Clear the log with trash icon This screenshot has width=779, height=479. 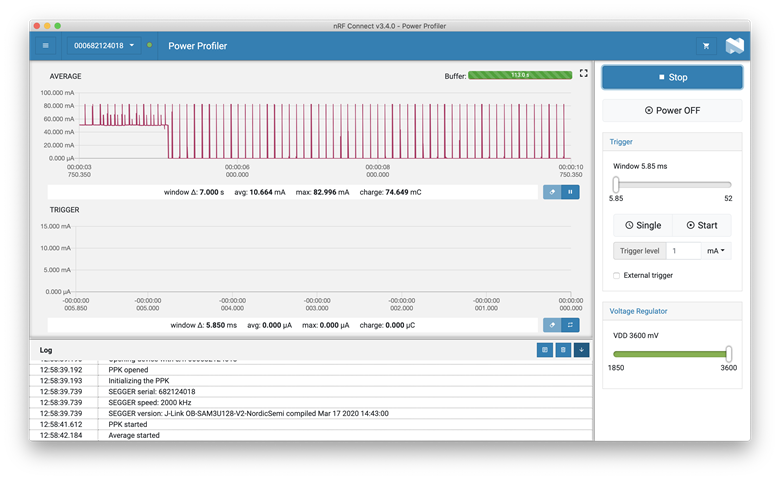click(x=563, y=350)
